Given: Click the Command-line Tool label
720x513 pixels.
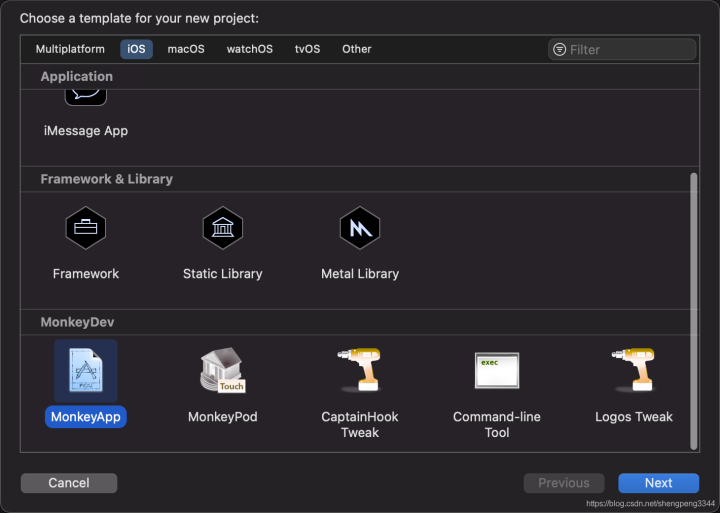Looking at the screenshot, I should pyautogui.click(x=497, y=424).
